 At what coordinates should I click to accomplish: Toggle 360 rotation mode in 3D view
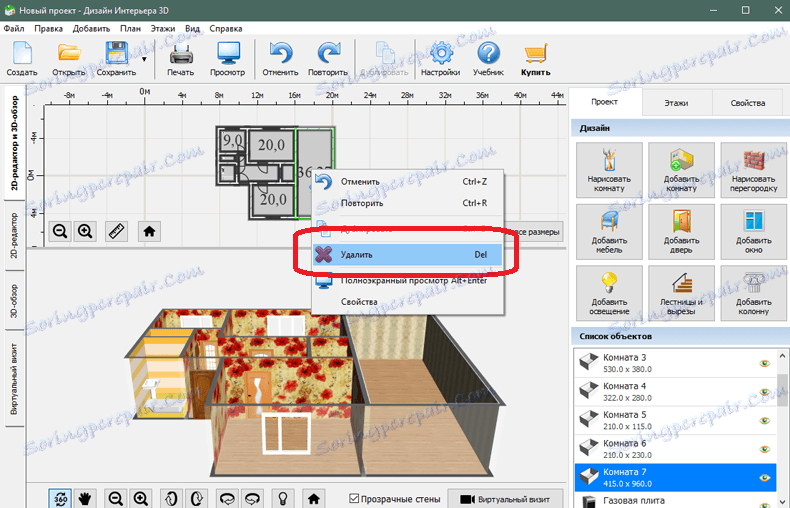pos(60,498)
